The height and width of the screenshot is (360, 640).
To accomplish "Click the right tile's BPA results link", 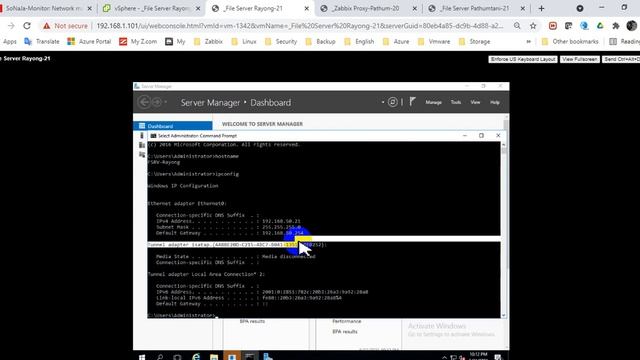I will [x=345, y=331].
